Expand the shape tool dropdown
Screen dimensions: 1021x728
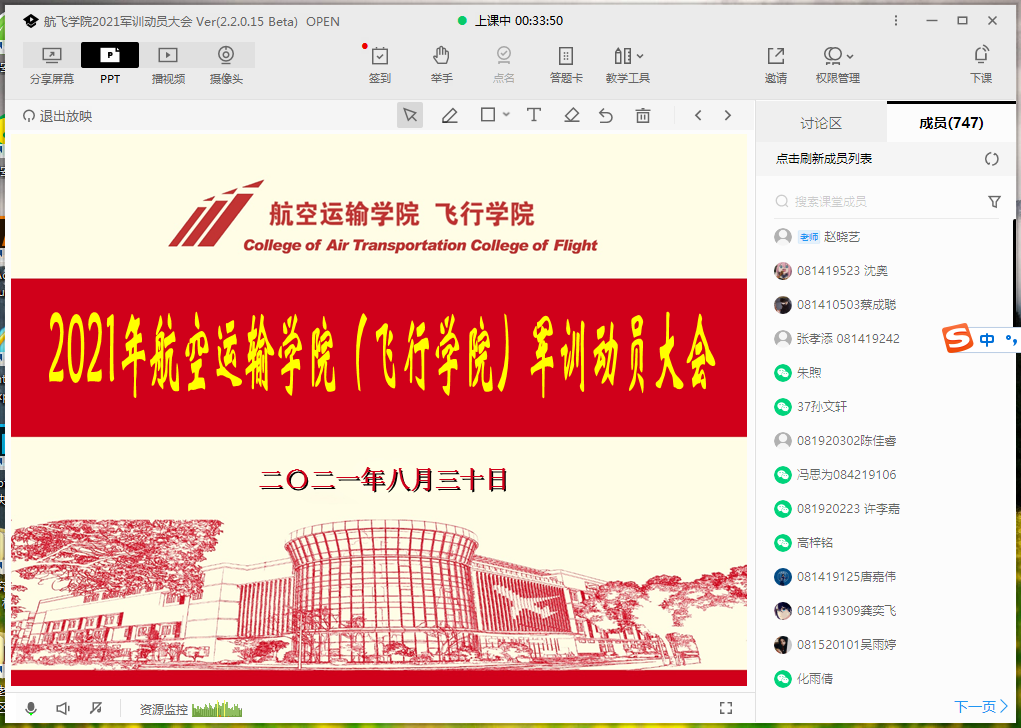pyautogui.click(x=506, y=116)
